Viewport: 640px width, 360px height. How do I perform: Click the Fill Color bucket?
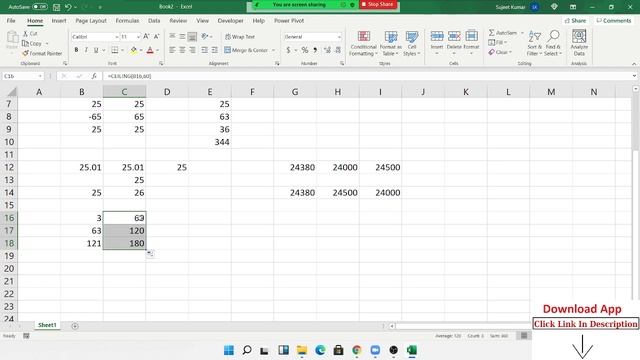[x=133, y=50]
